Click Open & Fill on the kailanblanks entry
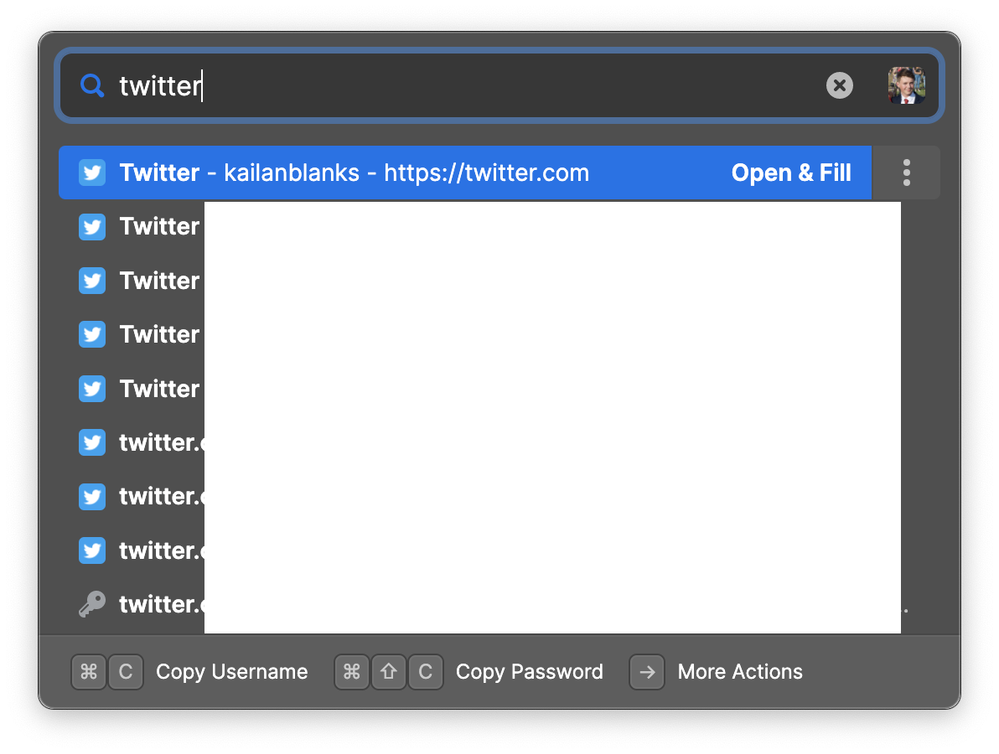 (791, 173)
